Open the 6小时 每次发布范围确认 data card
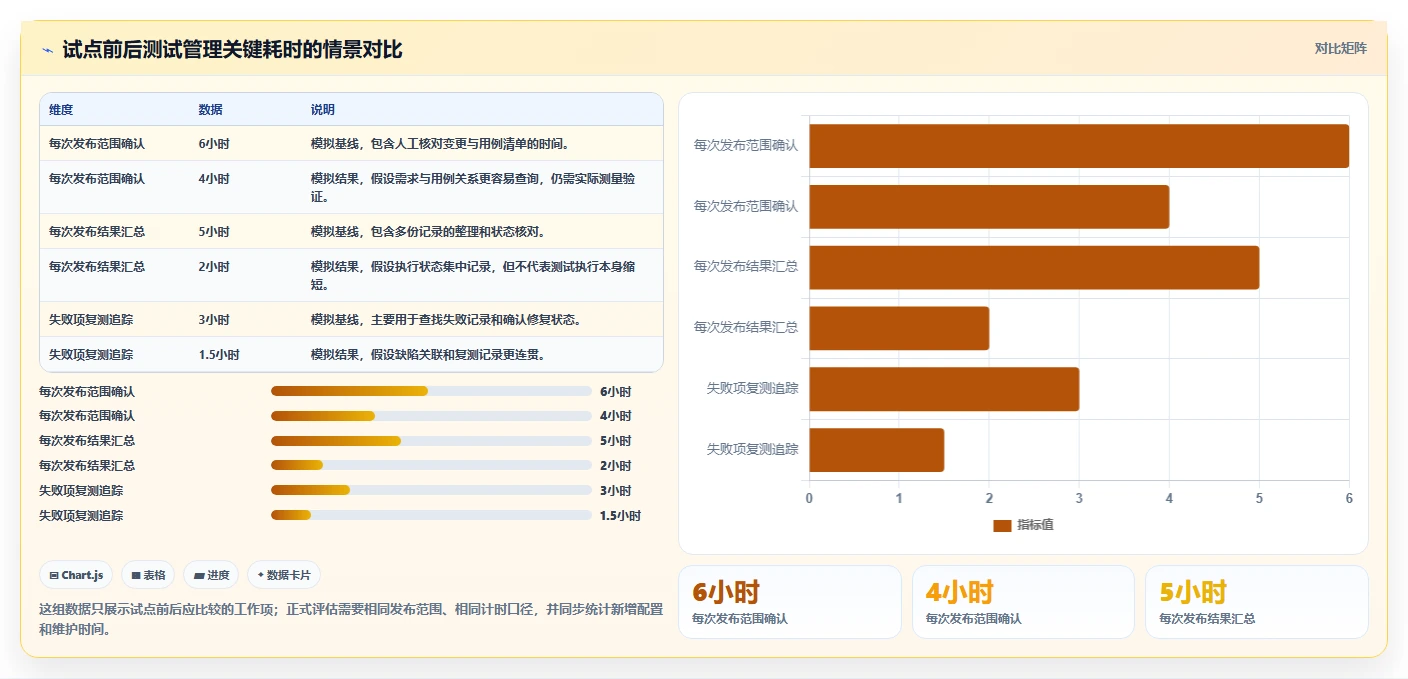Screen dimensions: 1408x679 tap(790, 602)
